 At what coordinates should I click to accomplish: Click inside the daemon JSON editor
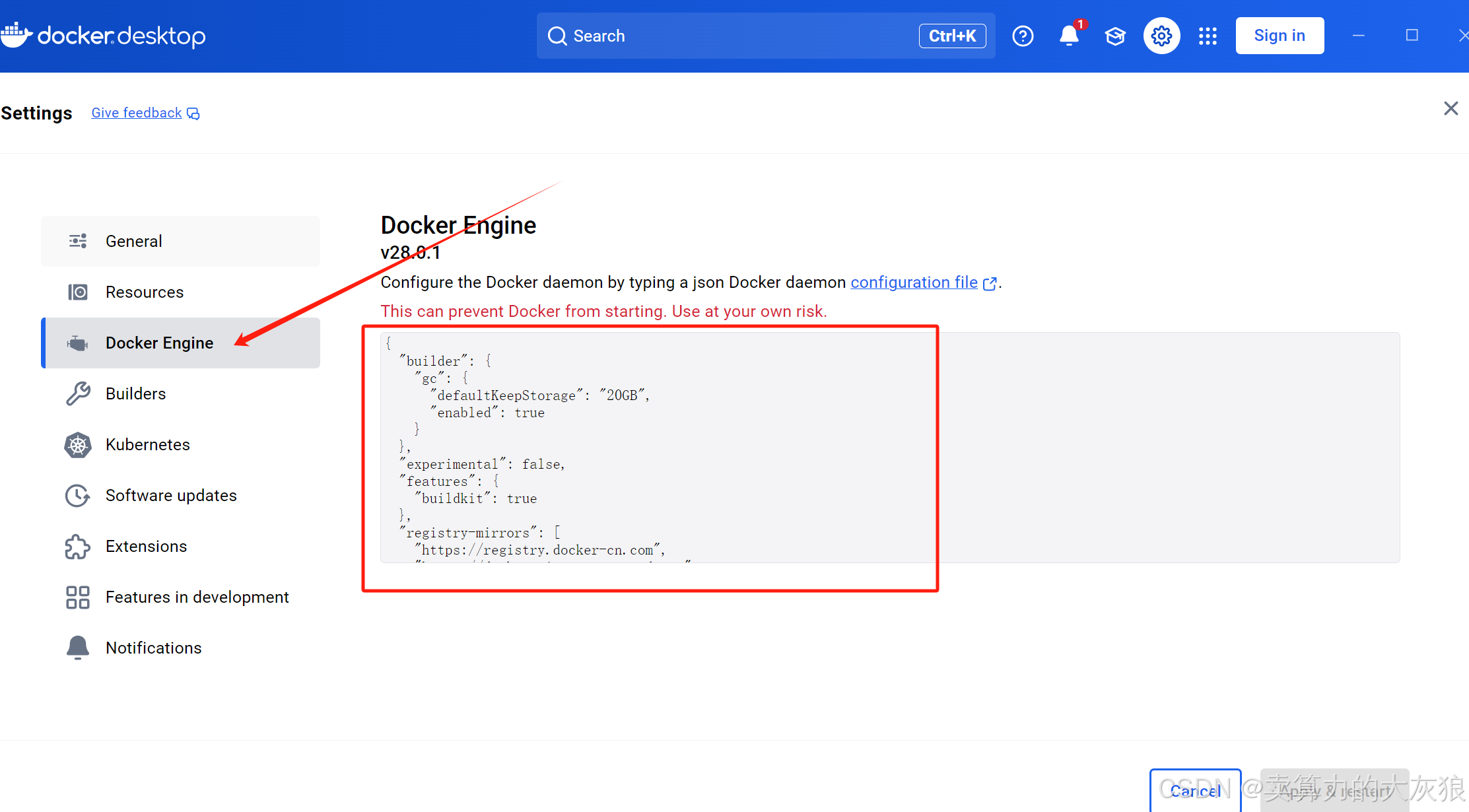(660, 449)
